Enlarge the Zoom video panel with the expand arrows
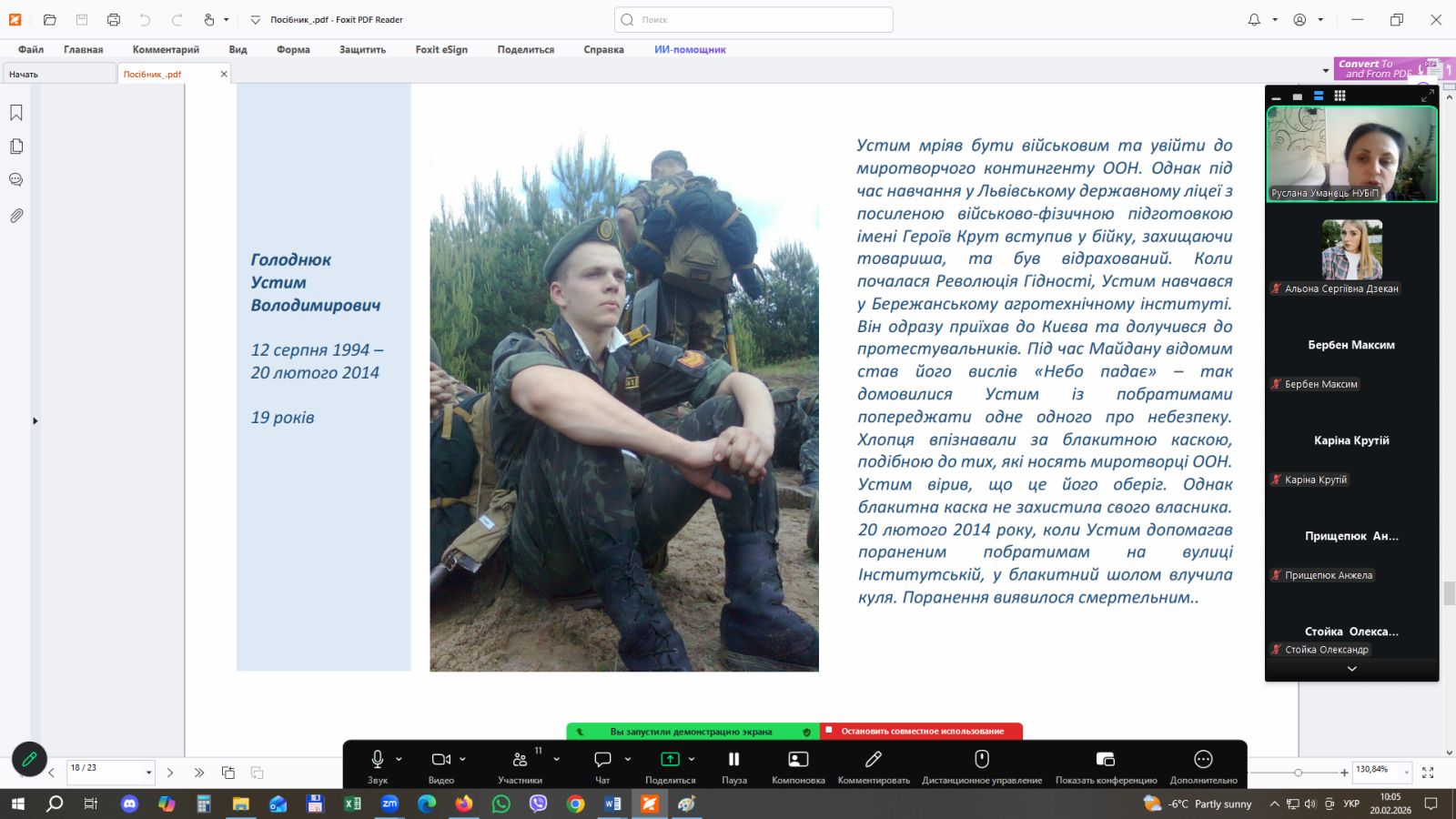 coord(1427,96)
